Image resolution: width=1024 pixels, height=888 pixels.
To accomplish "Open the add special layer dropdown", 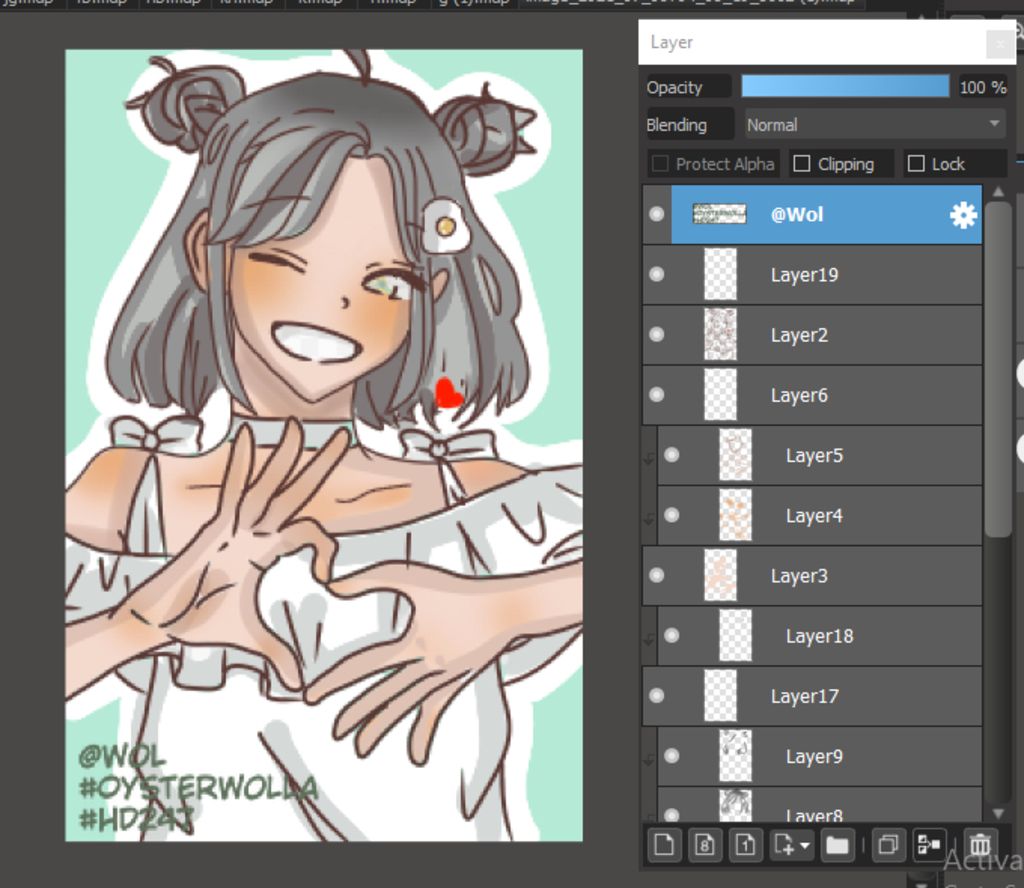I will point(792,846).
